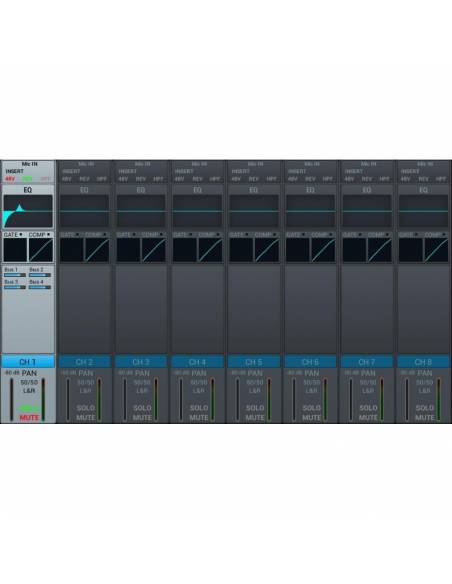Open the CH 7 gate graph

pyautogui.click(x=354, y=250)
